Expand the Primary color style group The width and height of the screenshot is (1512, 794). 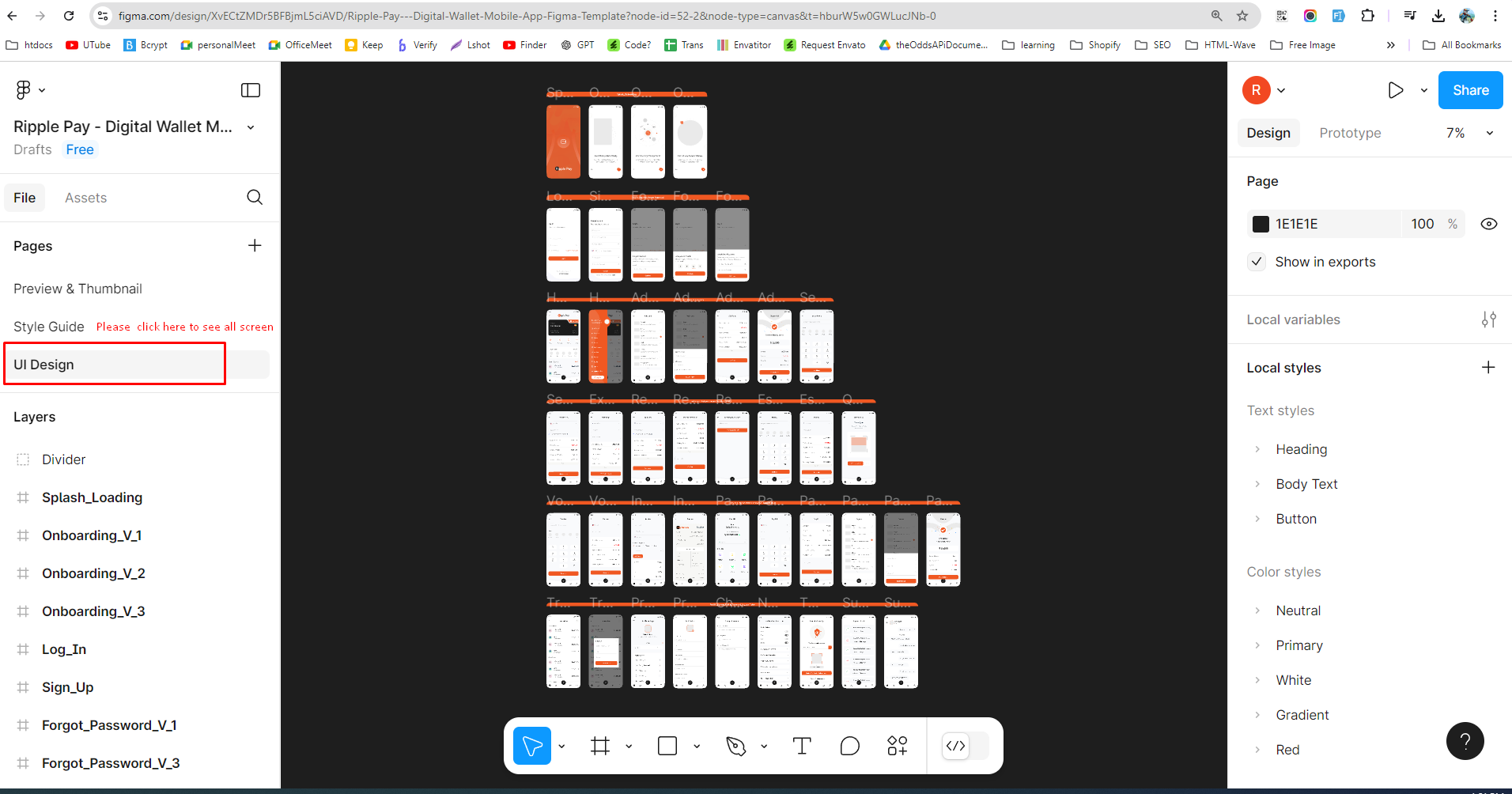(x=1257, y=645)
